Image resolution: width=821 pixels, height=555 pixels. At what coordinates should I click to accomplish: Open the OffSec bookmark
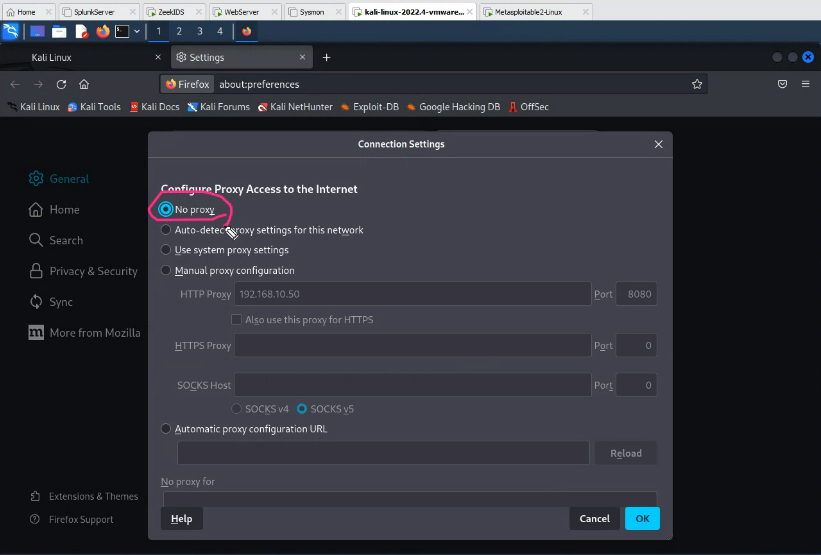coord(529,107)
